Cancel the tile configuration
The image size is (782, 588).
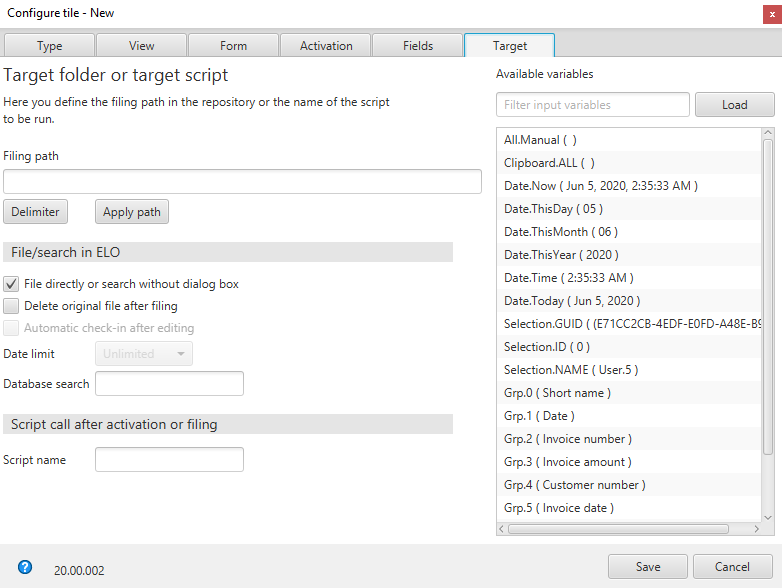(x=732, y=567)
